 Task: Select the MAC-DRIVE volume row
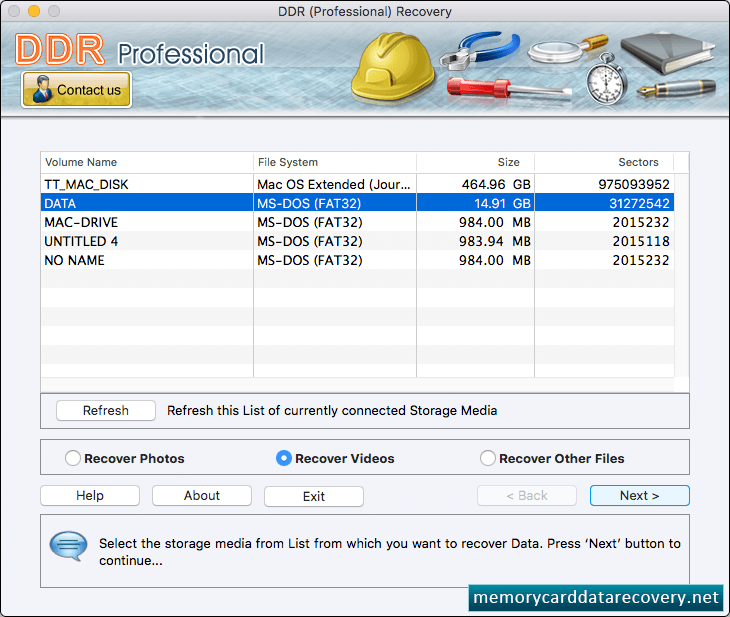pyautogui.click(x=357, y=222)
